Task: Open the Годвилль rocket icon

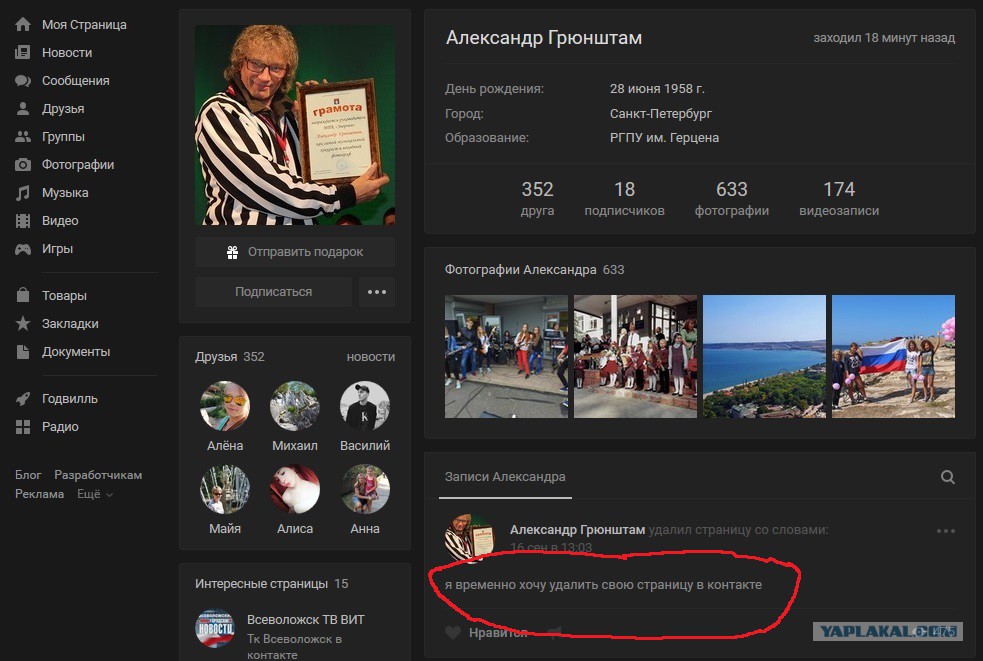Action: click(x=23, y=399)
